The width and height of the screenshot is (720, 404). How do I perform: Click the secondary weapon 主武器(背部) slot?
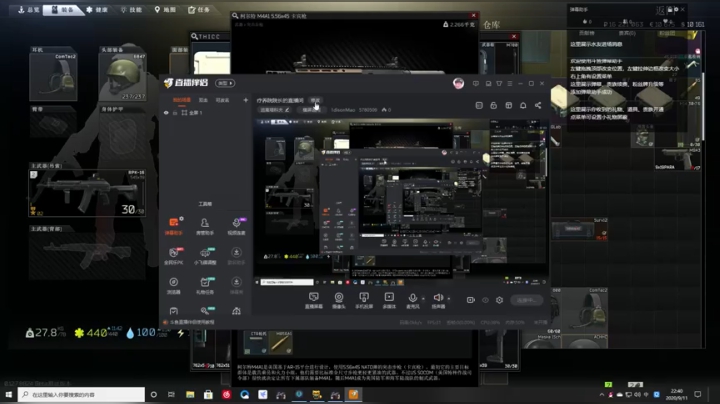87,255
